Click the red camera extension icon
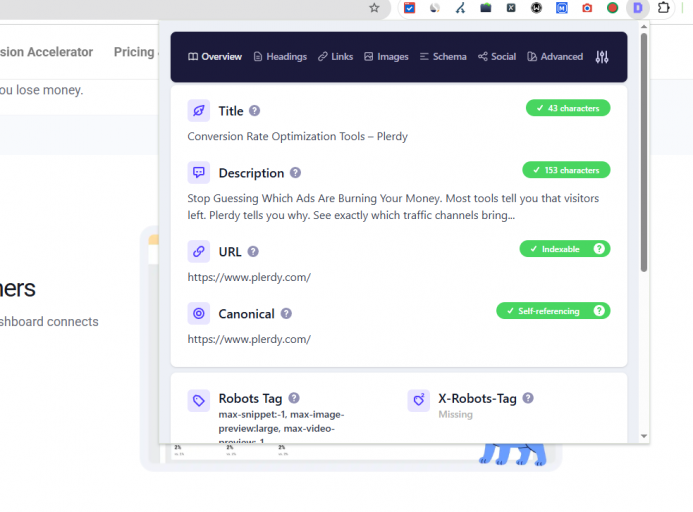Screen dimensions: 693x512 click(587, 8)
